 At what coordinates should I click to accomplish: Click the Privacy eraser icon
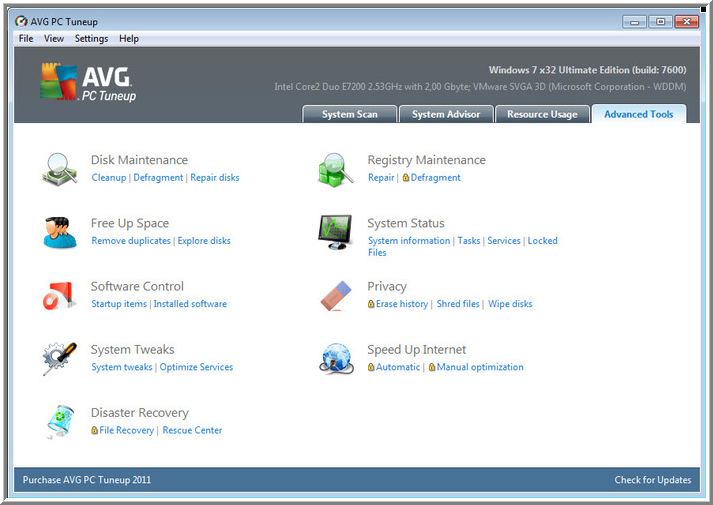tap(336, 296)
